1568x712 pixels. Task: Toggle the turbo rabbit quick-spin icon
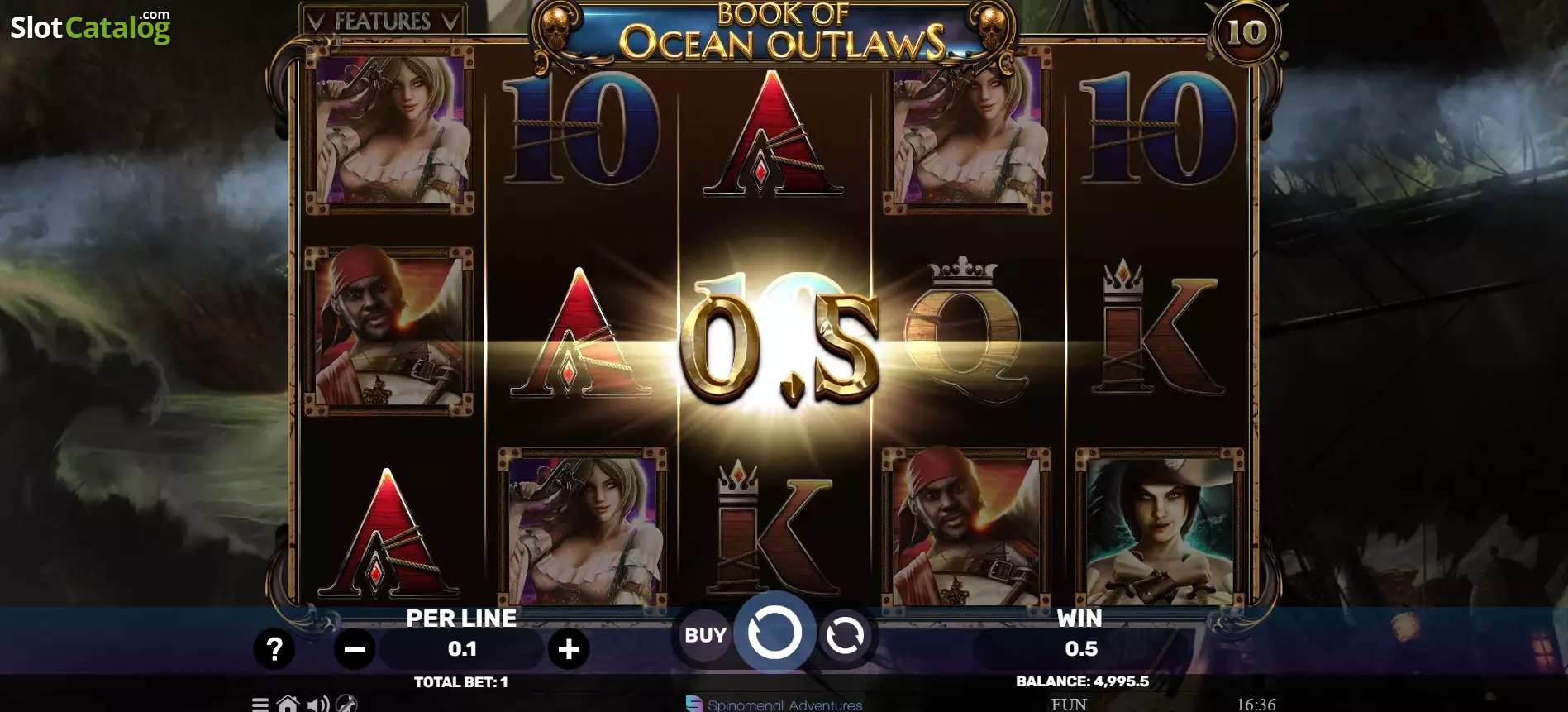pyautogui.click(x=347, y=705)
